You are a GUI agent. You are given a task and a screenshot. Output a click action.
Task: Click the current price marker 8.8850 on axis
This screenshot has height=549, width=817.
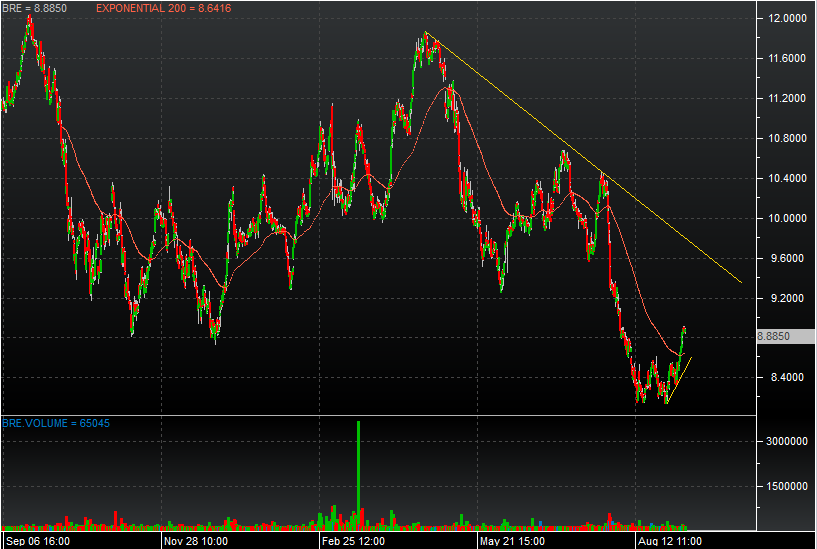[x=786, y=336]
